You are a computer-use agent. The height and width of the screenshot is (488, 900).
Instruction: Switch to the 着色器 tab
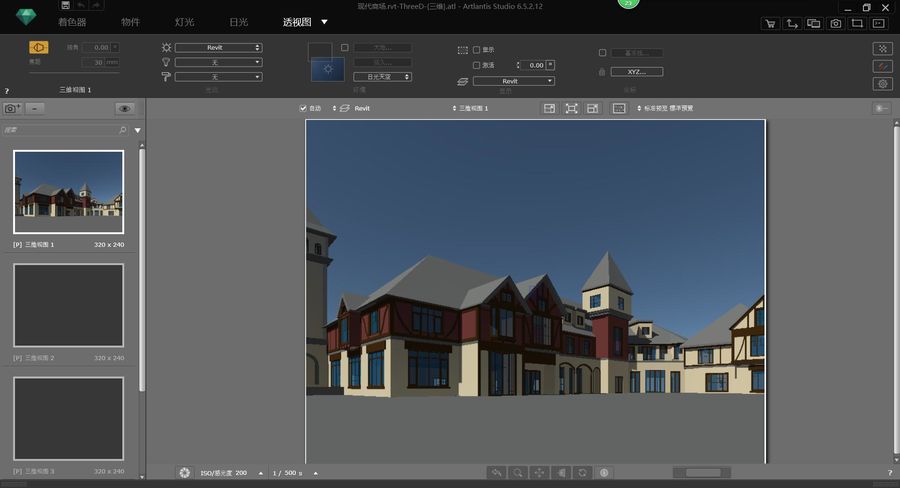72,22
